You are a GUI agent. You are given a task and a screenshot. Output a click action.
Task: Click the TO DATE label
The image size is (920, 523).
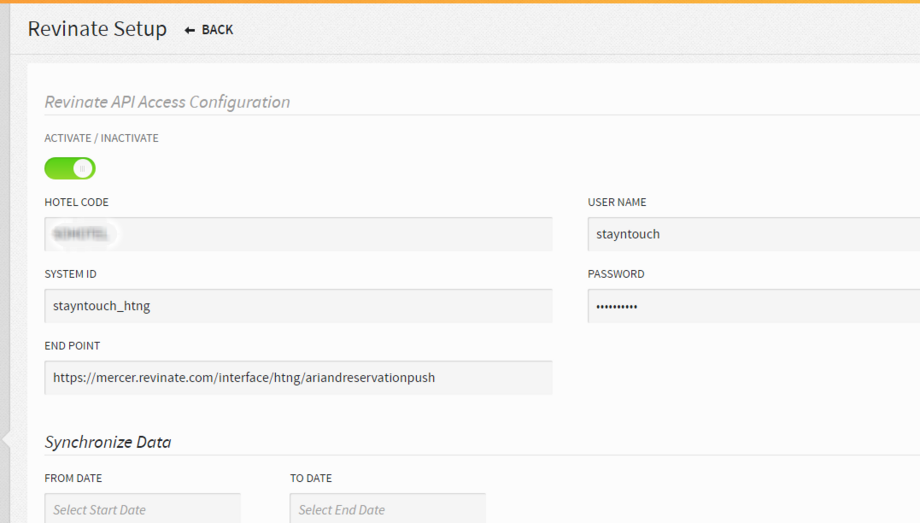click(x=311, y=478)
